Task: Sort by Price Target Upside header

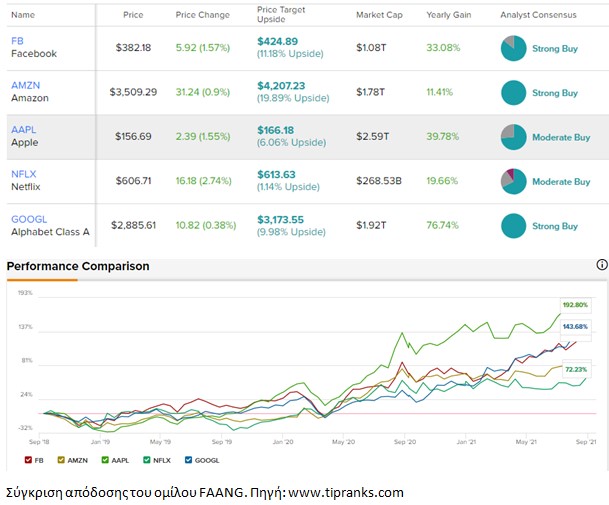Action: 281,14
